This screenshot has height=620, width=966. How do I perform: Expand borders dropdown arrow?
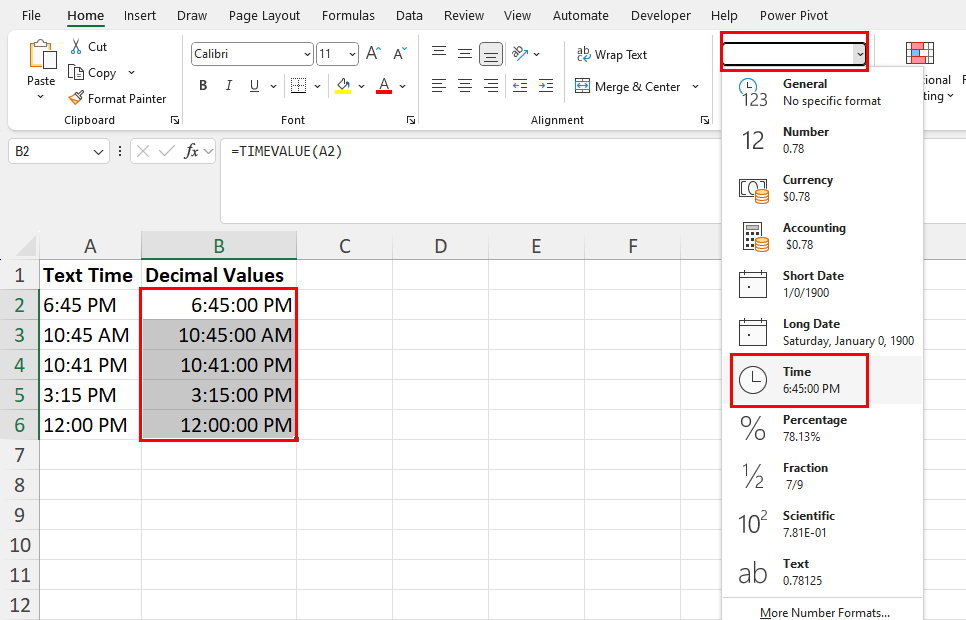pyautogui.click(x=317, y=86)
